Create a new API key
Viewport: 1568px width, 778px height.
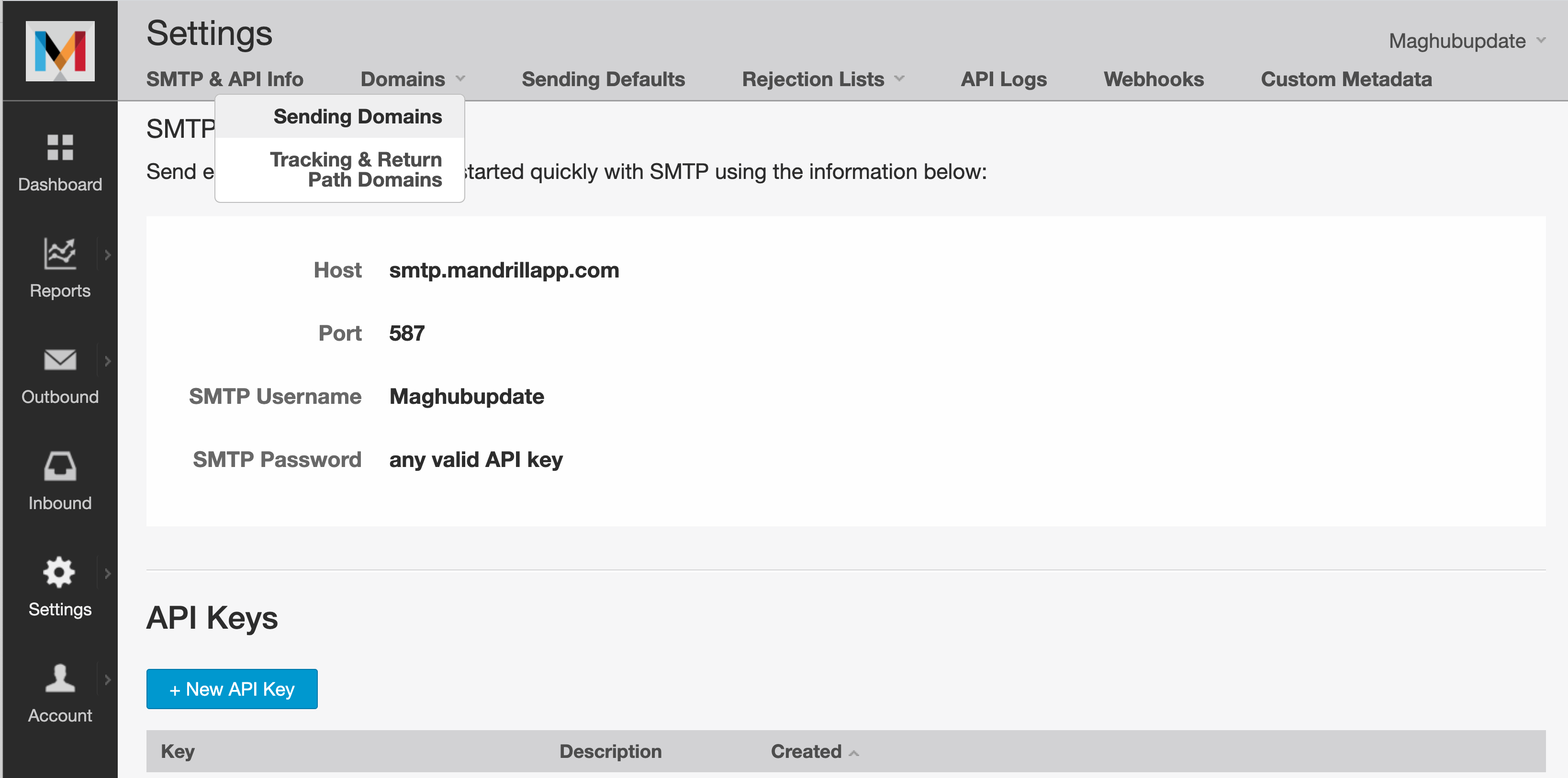231,689
